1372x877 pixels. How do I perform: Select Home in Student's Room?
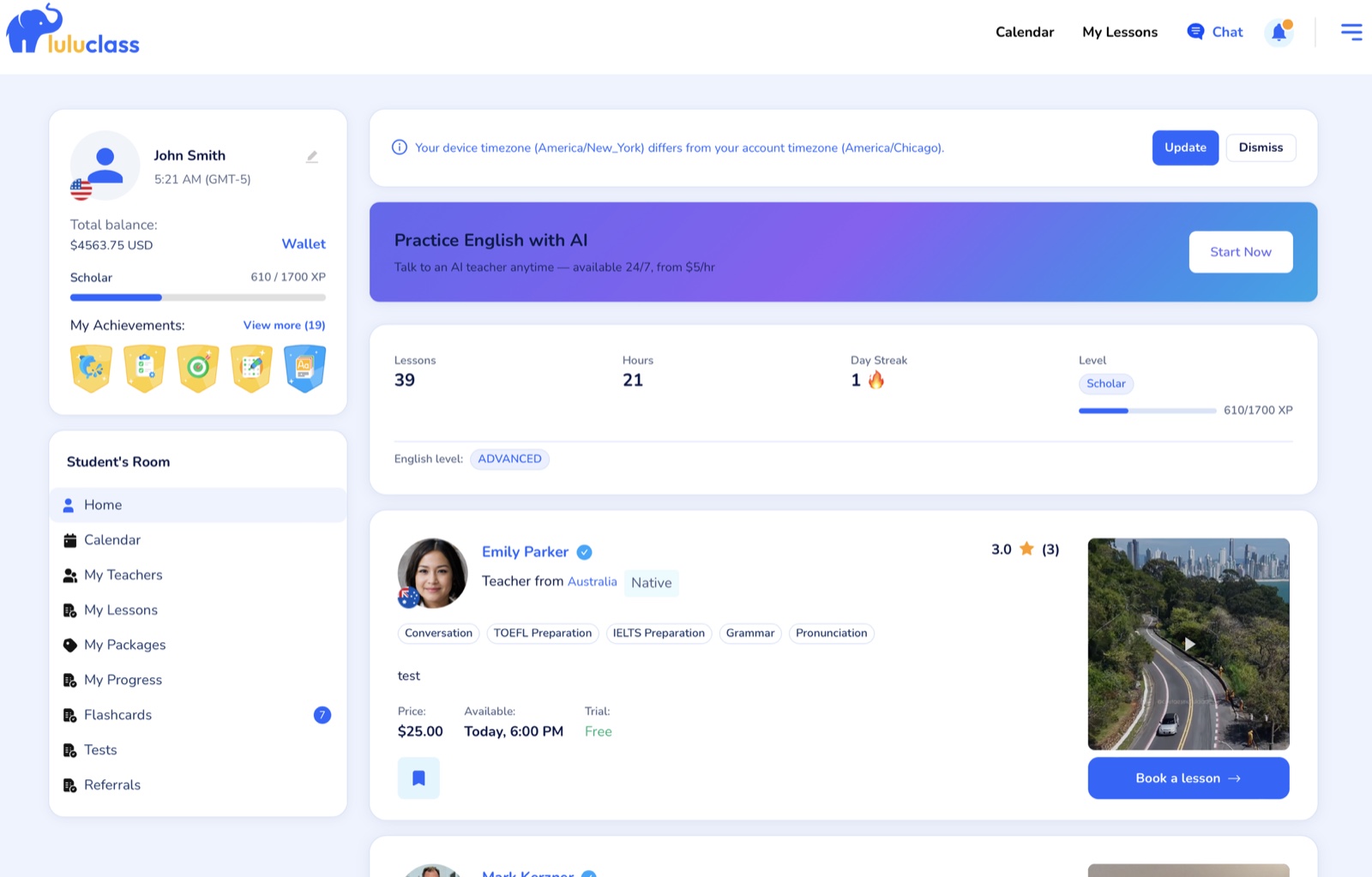[x=198, y=505]
